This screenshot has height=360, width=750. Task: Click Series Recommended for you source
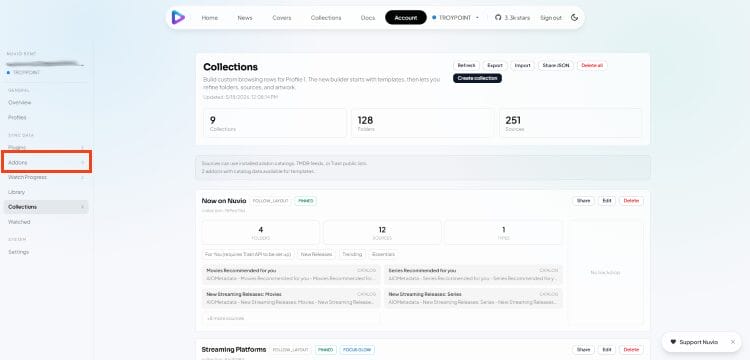pos(474,274)
